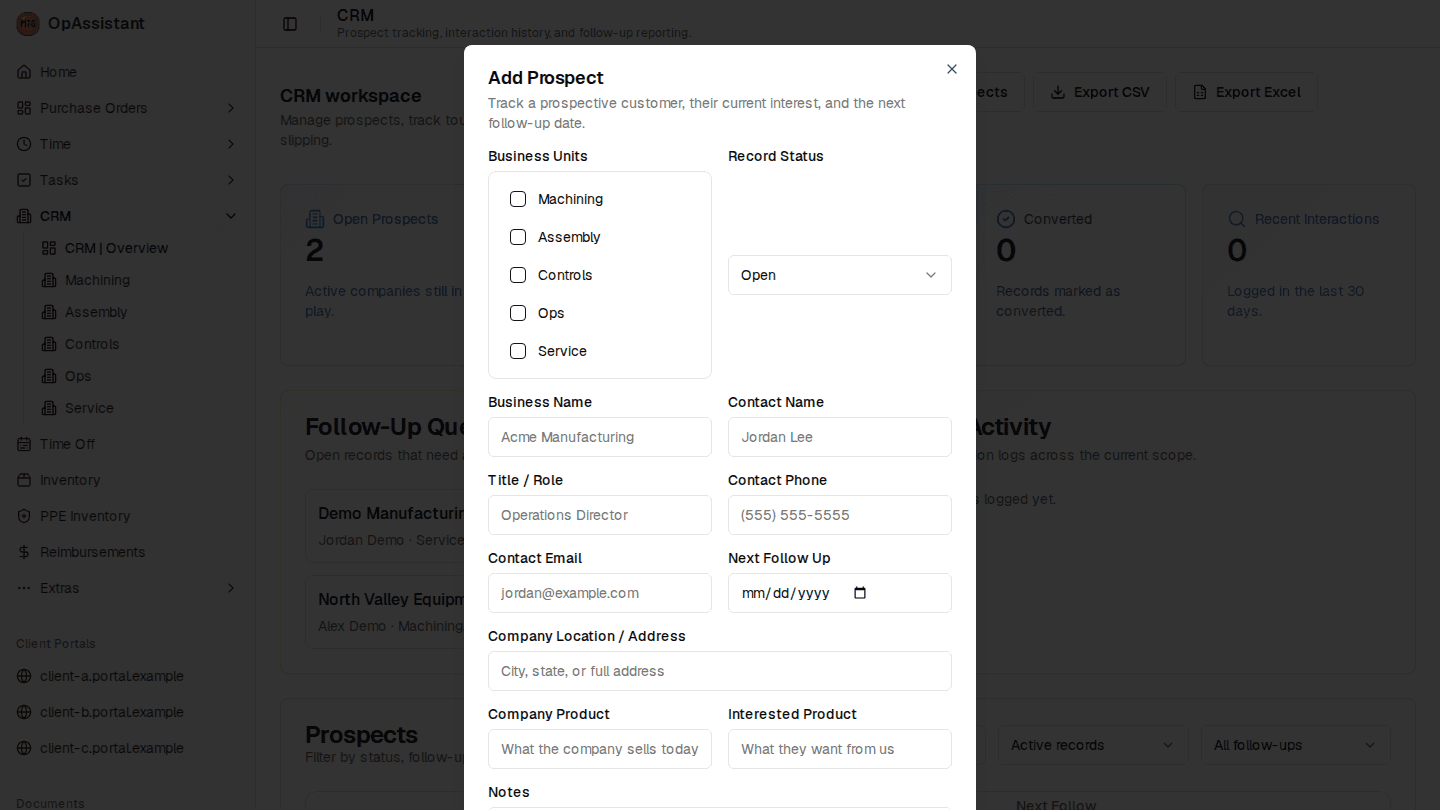
Task: Open client-c.portal.example link
Action: [127, 748]
